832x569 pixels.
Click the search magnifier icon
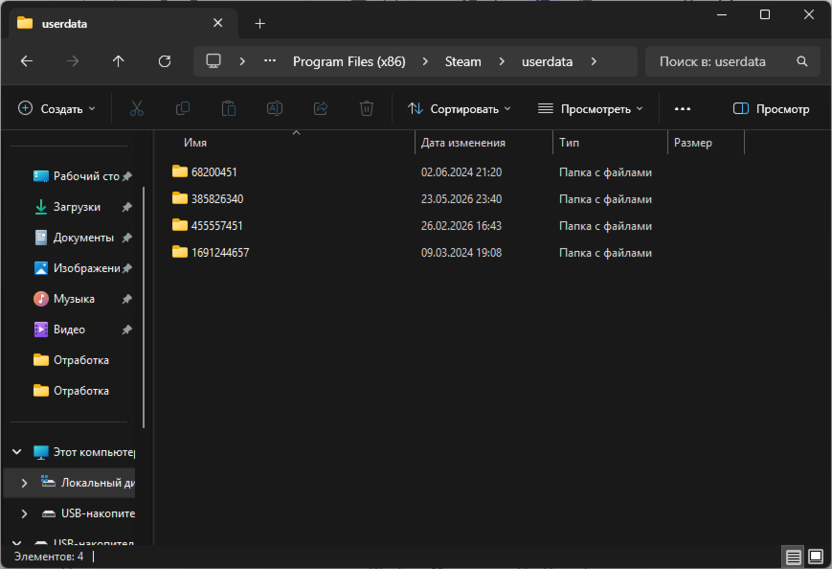tap(802, 62)
